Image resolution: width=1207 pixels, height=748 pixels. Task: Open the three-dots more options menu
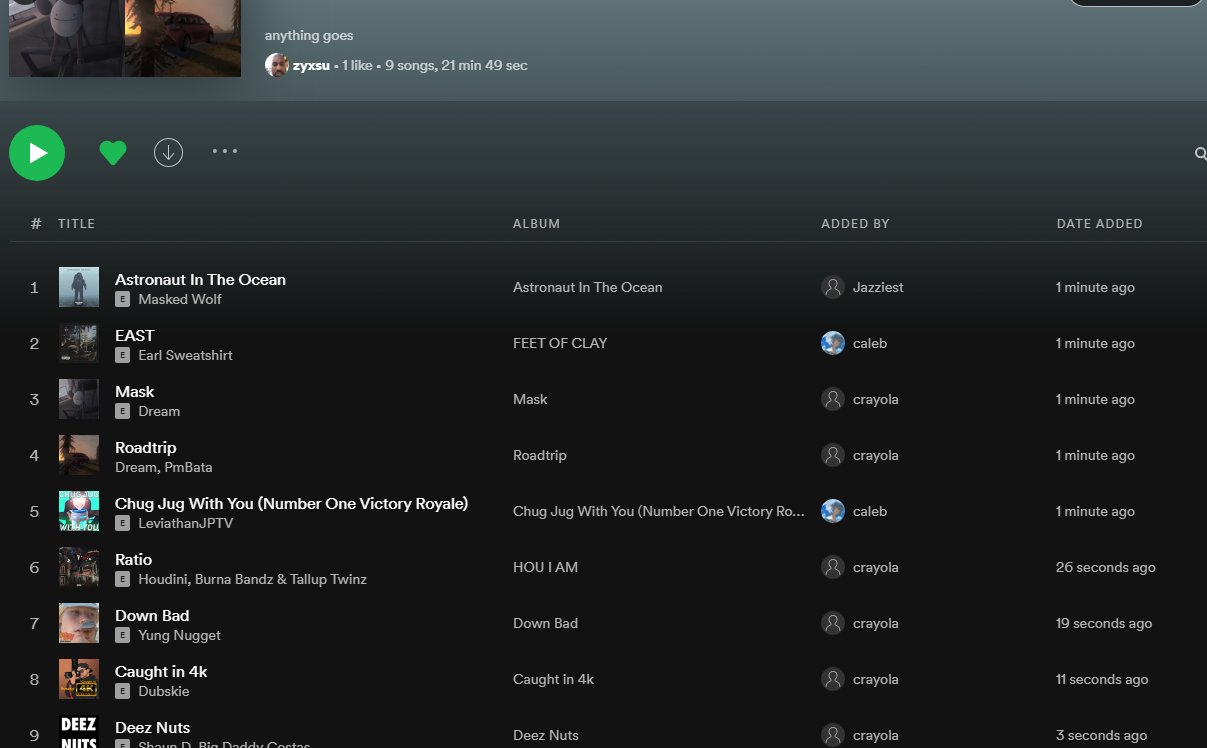[x=225, y=151]
